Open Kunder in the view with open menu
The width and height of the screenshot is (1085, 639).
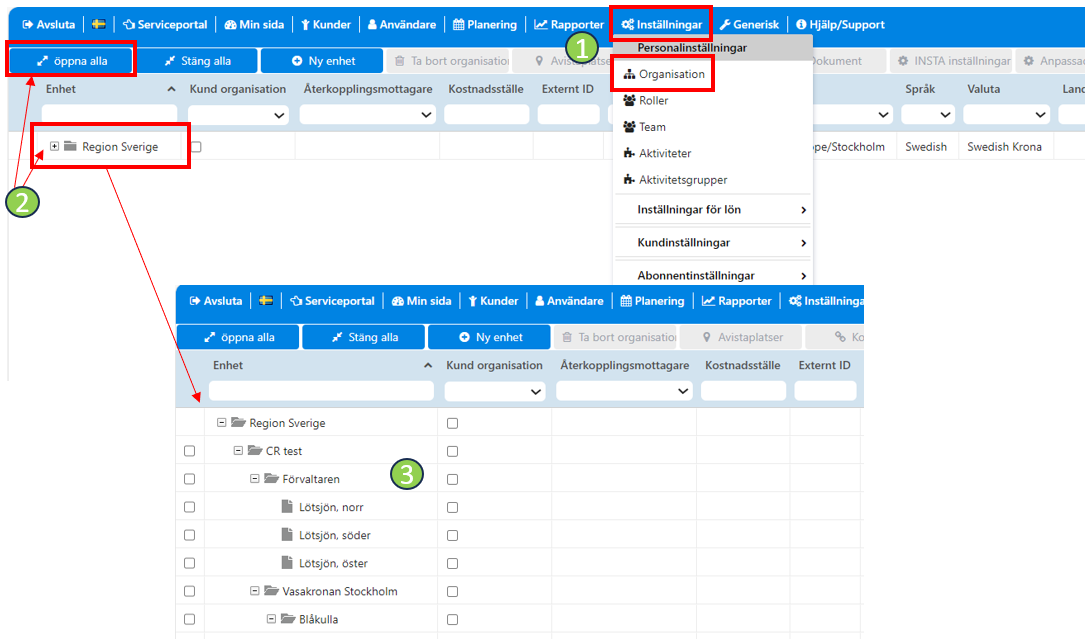(x=326, y=25)
